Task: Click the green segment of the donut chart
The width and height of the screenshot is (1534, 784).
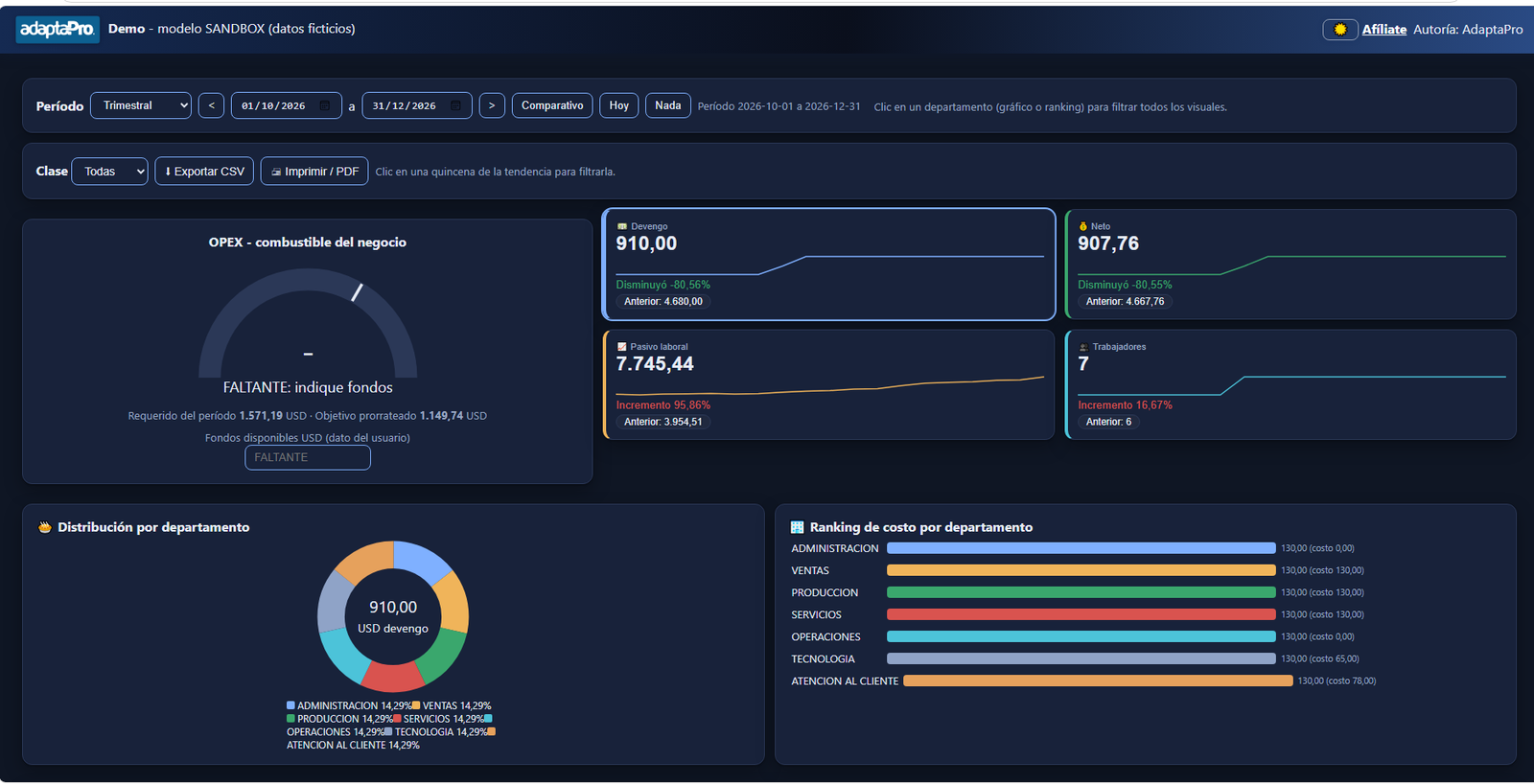Action: (443, 657)
